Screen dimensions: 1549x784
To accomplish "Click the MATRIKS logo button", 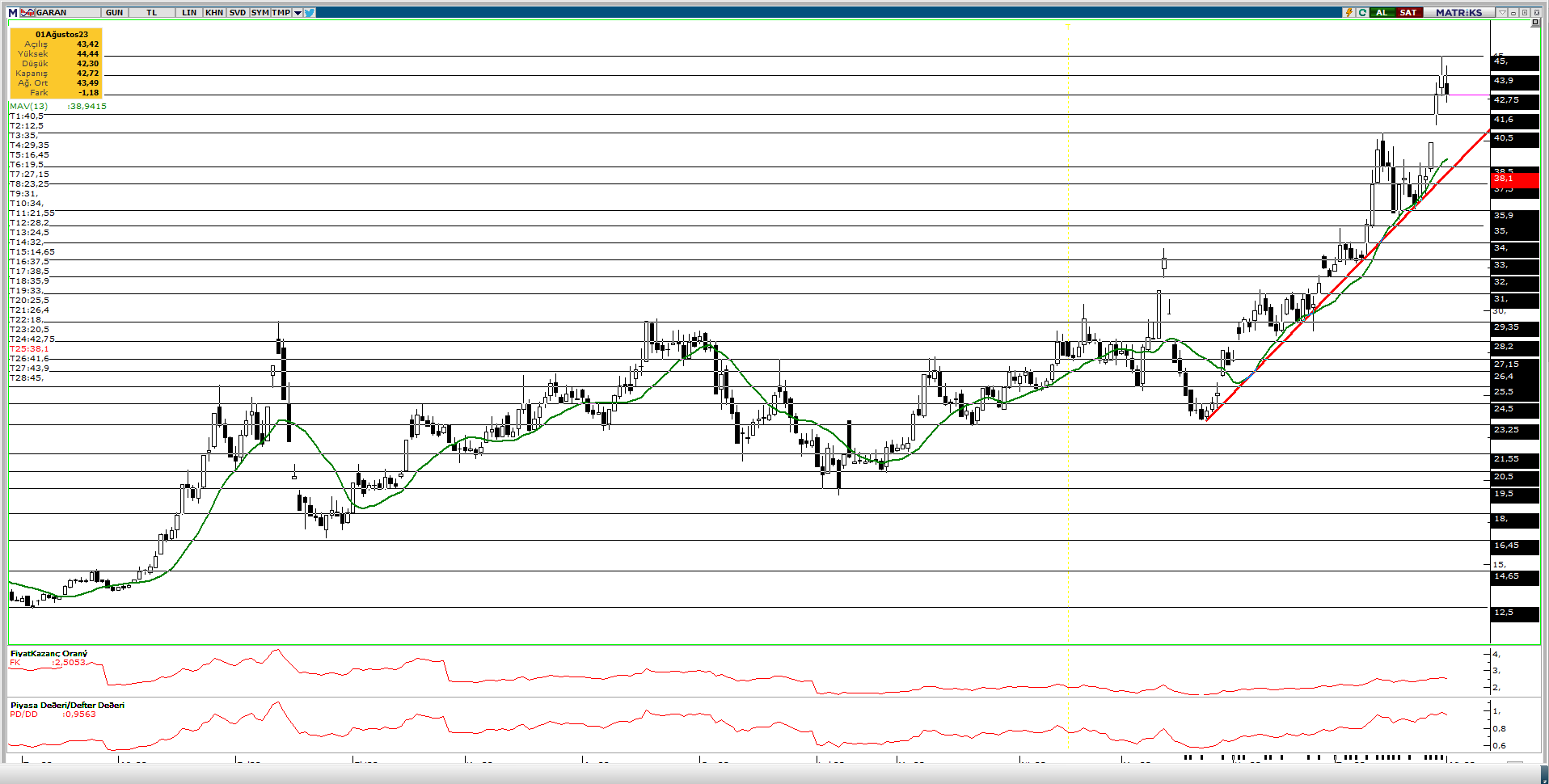I will 1459,13.
